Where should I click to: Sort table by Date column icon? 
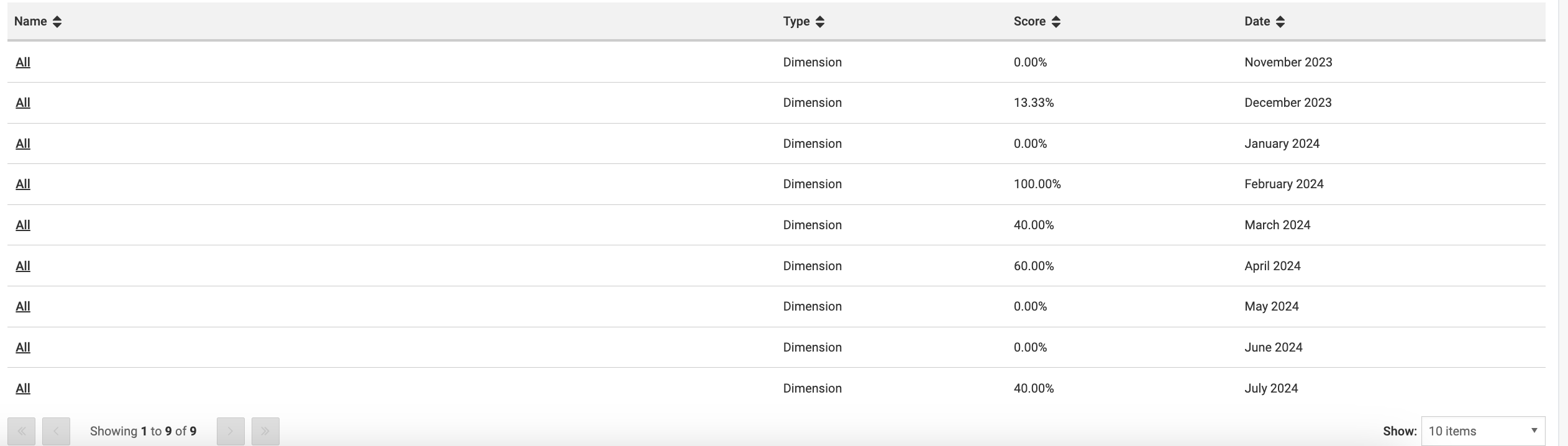tap(1280, 22)
